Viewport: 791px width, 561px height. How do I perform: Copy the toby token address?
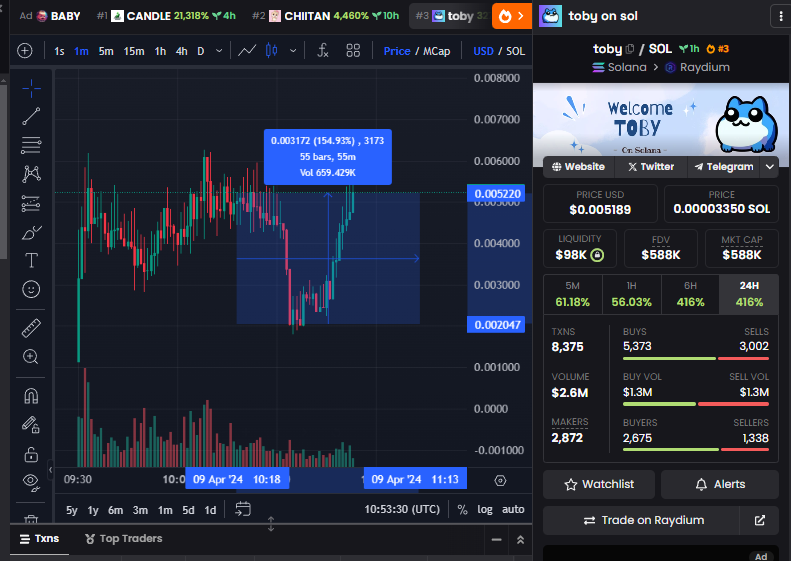pyautogui.click(x=630, y=49)
